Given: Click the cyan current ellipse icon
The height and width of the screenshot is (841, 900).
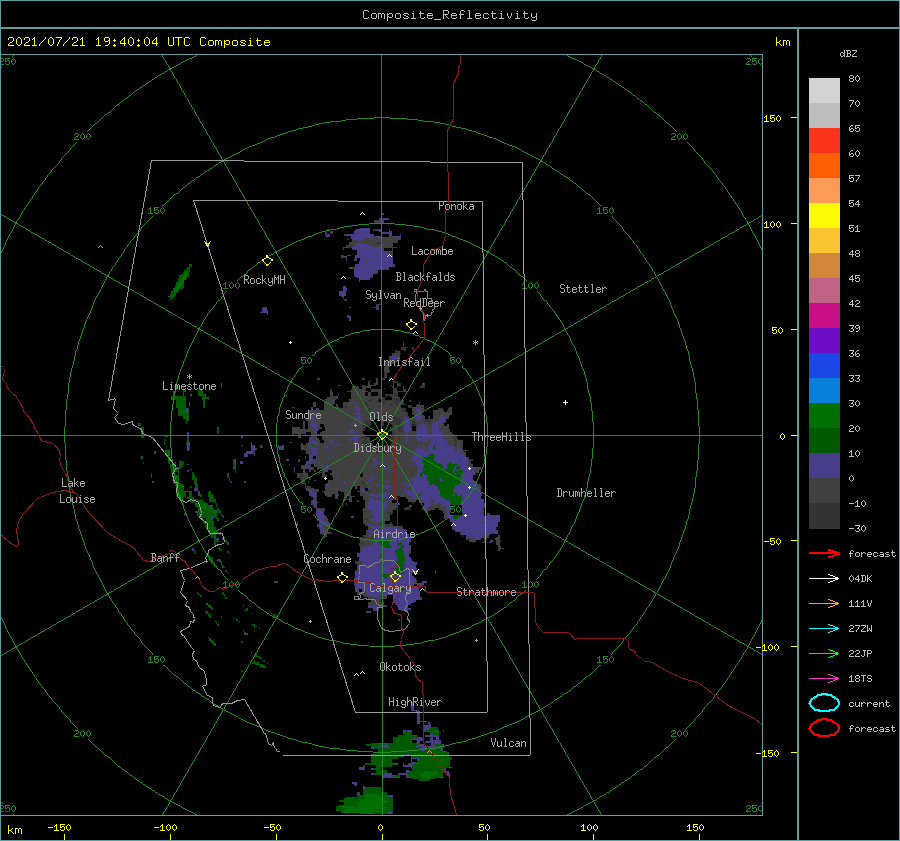Looking at the screenshot, I should [x=824, y=703].
